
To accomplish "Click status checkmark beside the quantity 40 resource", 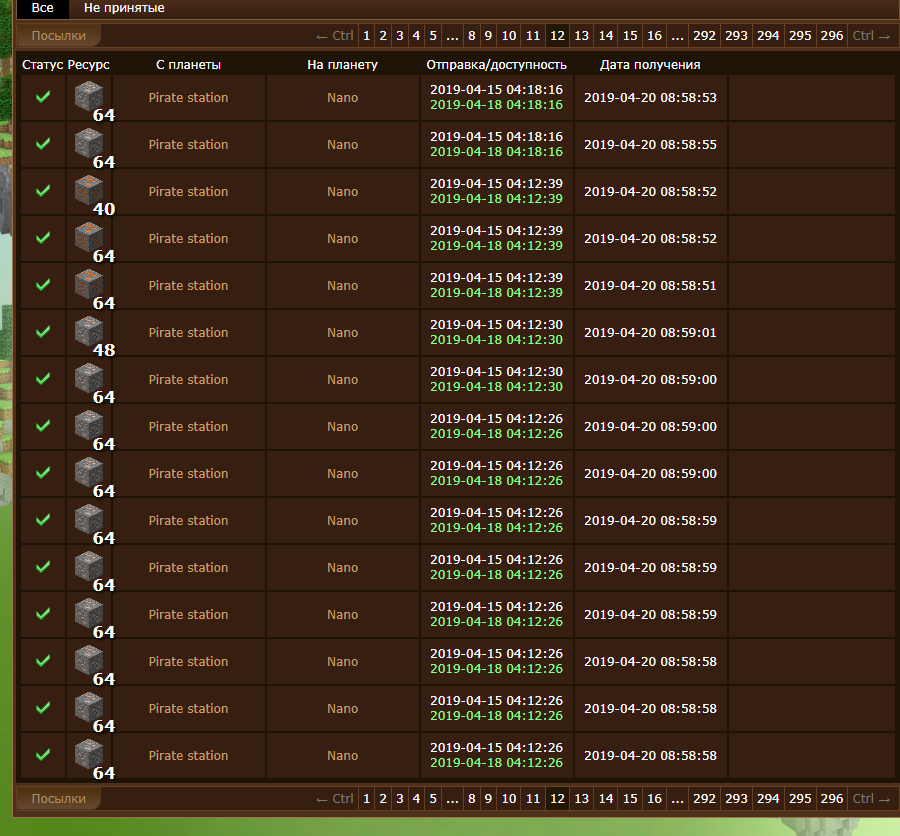I will point(43,191).
